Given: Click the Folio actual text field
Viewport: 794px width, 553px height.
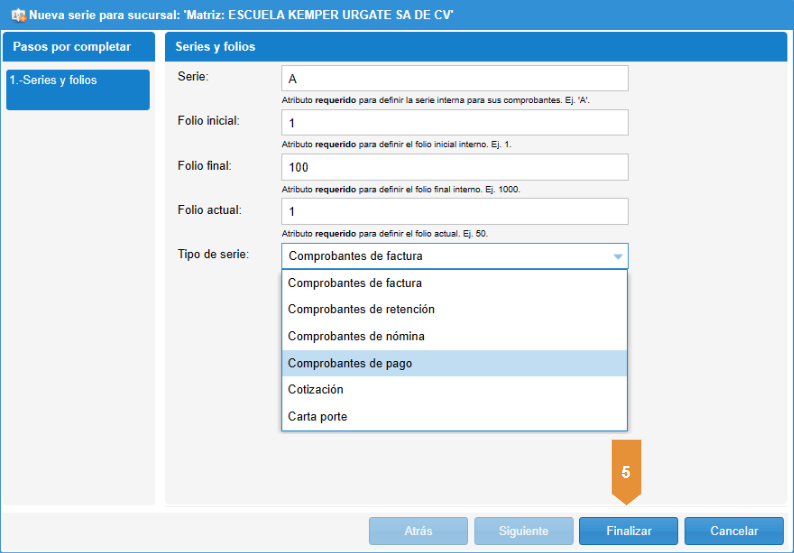Looking at the screenshot, I should click(x=454, y=211).
